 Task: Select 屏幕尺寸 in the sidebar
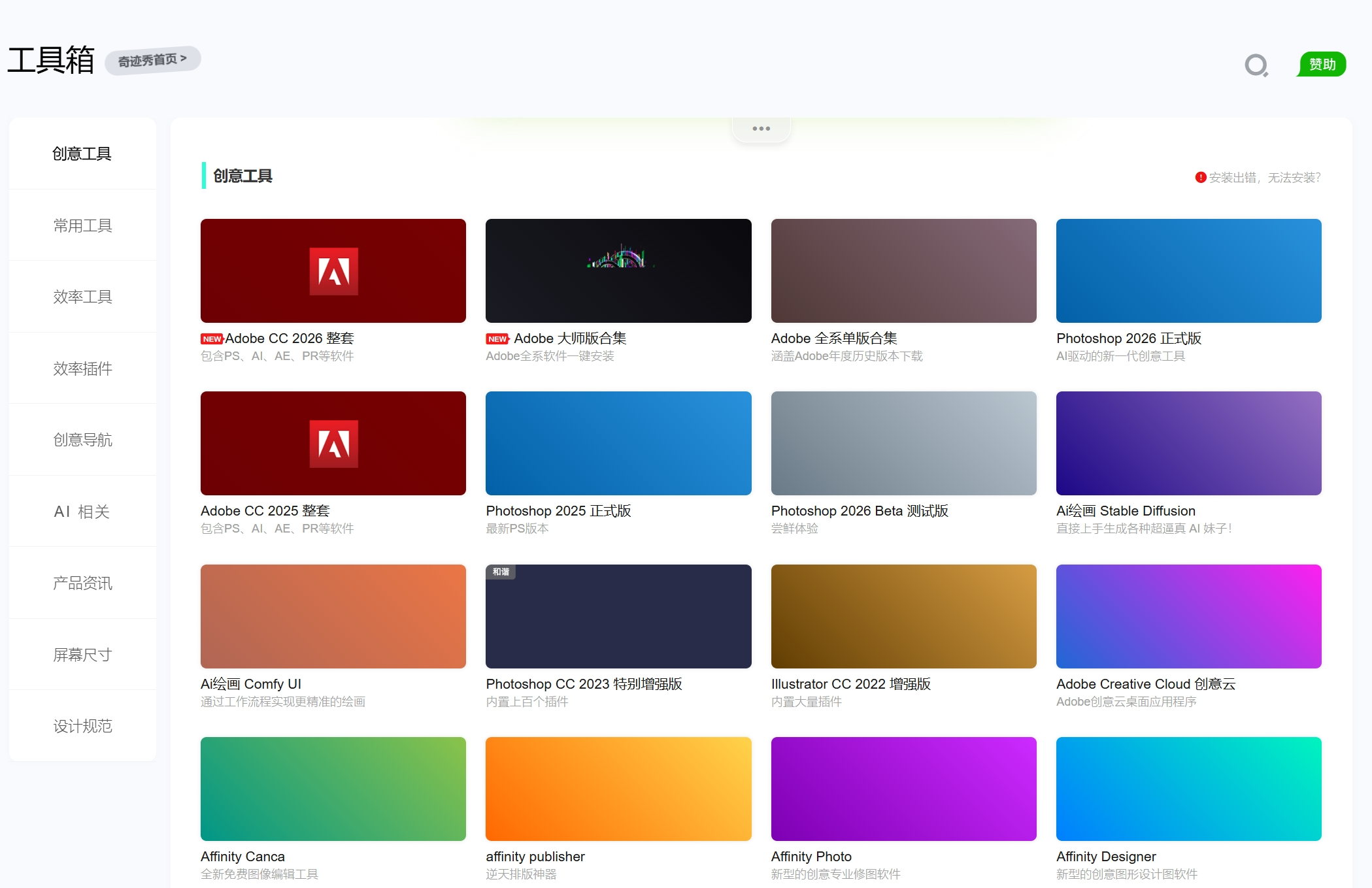tap(82, 655)
